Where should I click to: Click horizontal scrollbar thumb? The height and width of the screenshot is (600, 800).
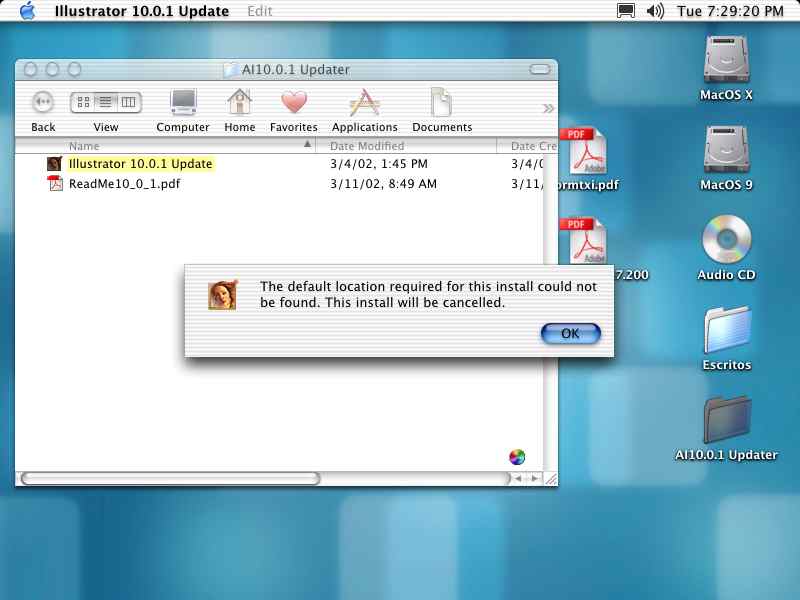point(170,479)
